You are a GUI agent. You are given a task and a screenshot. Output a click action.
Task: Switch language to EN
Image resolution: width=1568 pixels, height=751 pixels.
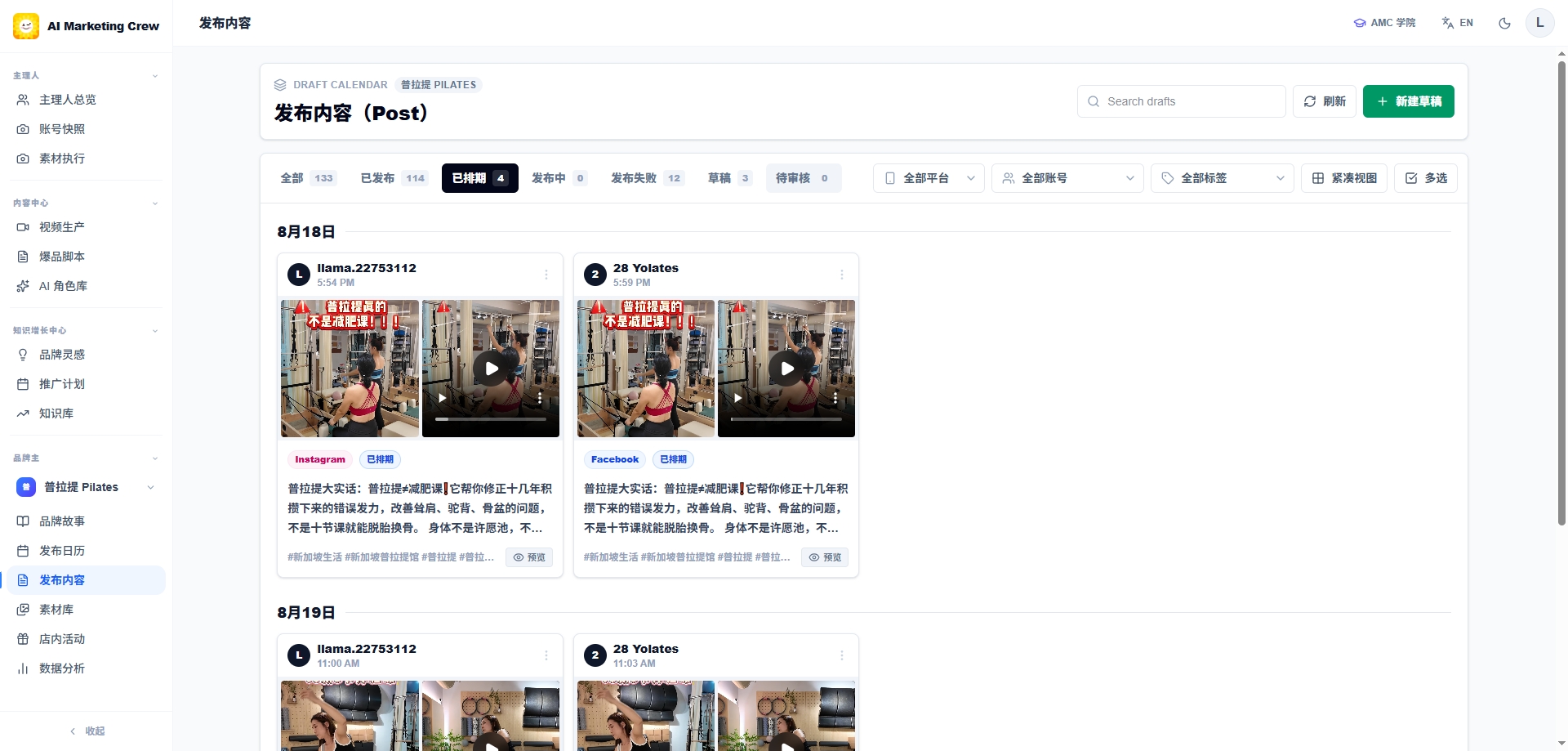1458,23
